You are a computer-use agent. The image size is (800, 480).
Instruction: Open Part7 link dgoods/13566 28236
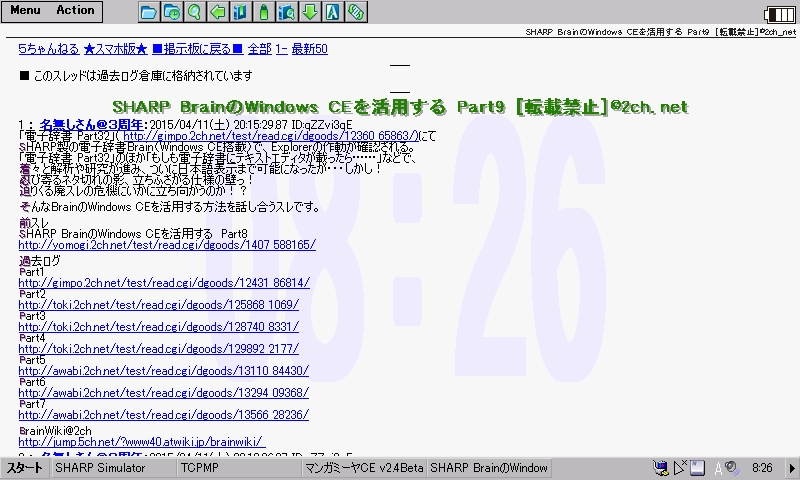pyautogui.click(x=163, y=414)
